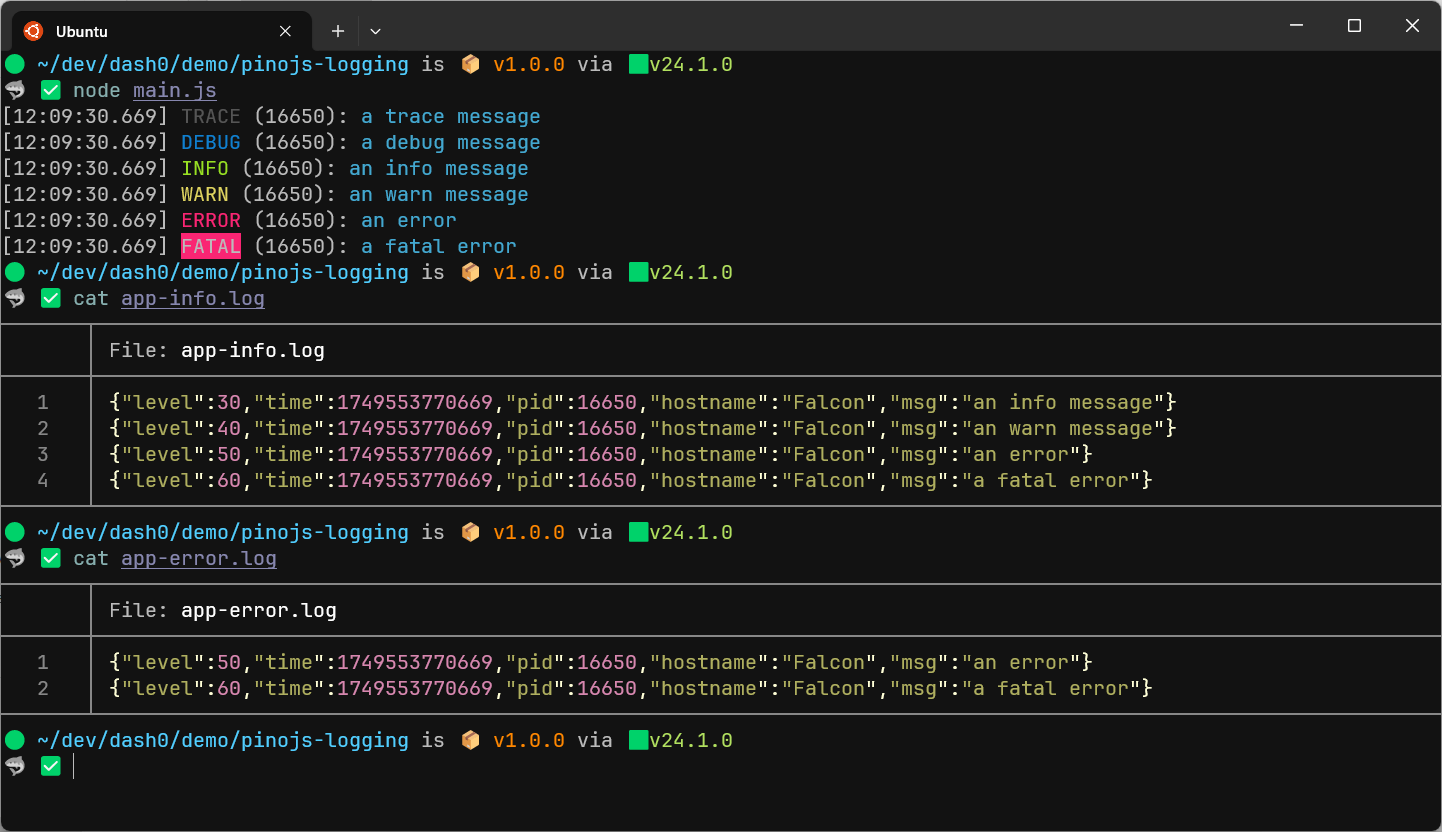Open the new tab profile dropdown

coord(376,31)
